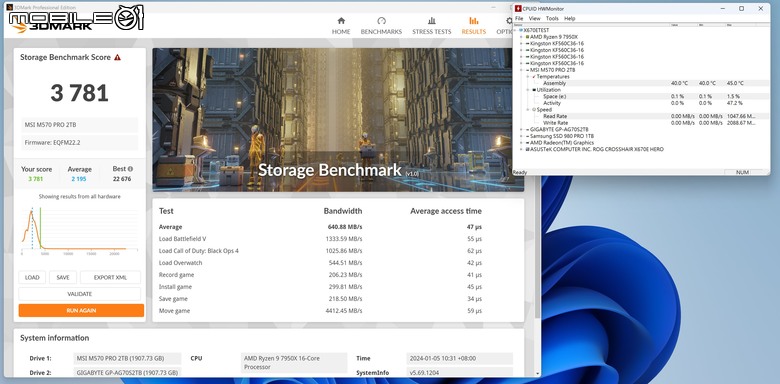Open the Tools menu in HWMonitor

tap(552, 18)
